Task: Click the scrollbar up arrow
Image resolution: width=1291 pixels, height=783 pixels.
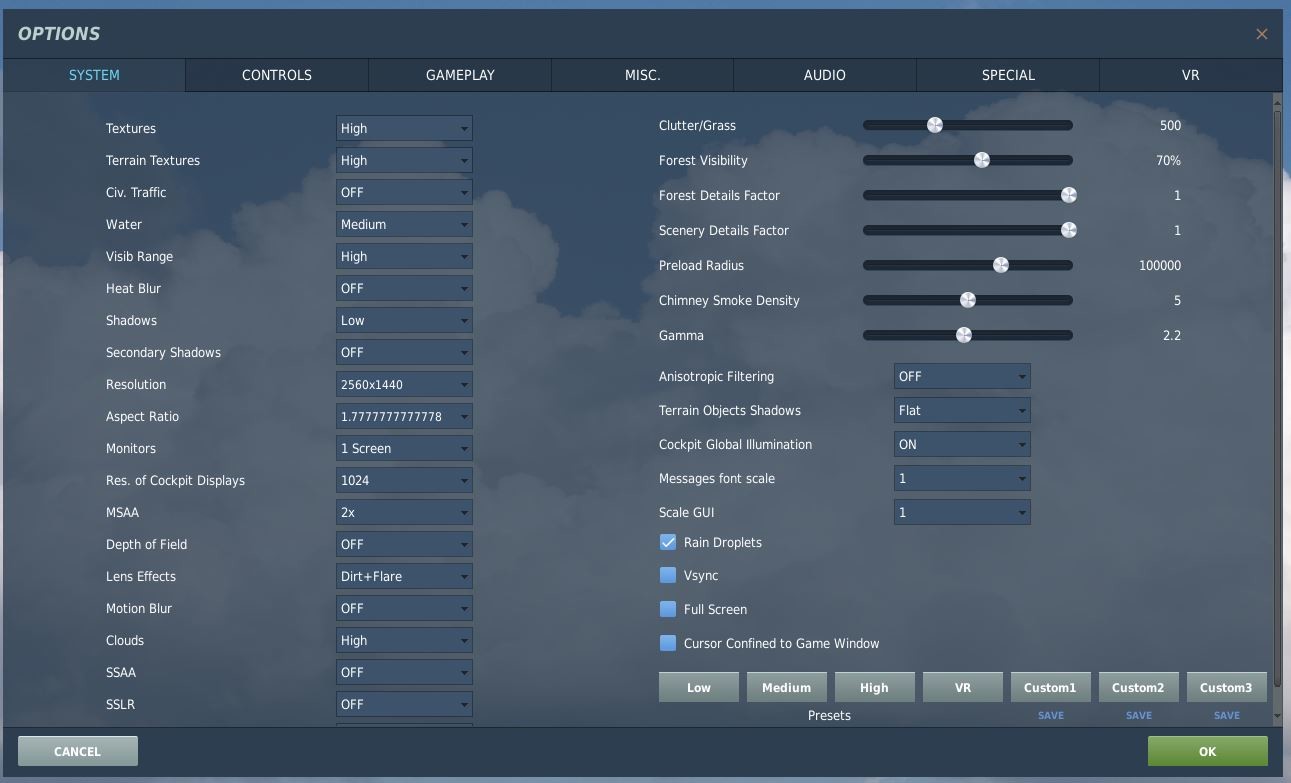Action: click(x=1277, y=101)
